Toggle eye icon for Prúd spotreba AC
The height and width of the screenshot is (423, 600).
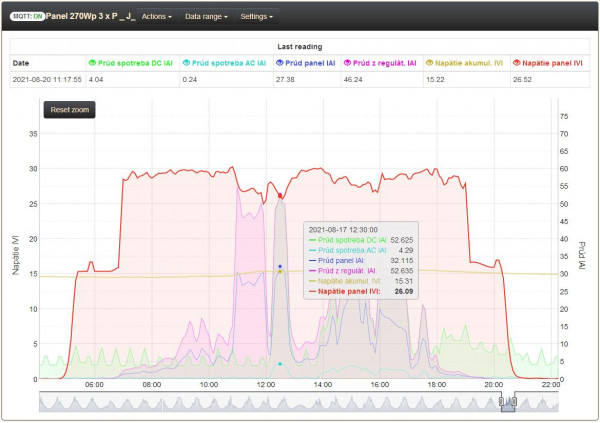coord(186,63)
